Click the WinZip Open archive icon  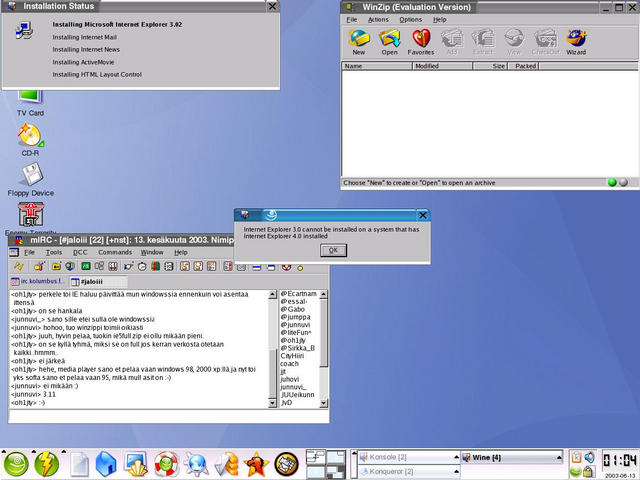coord(389,38)
